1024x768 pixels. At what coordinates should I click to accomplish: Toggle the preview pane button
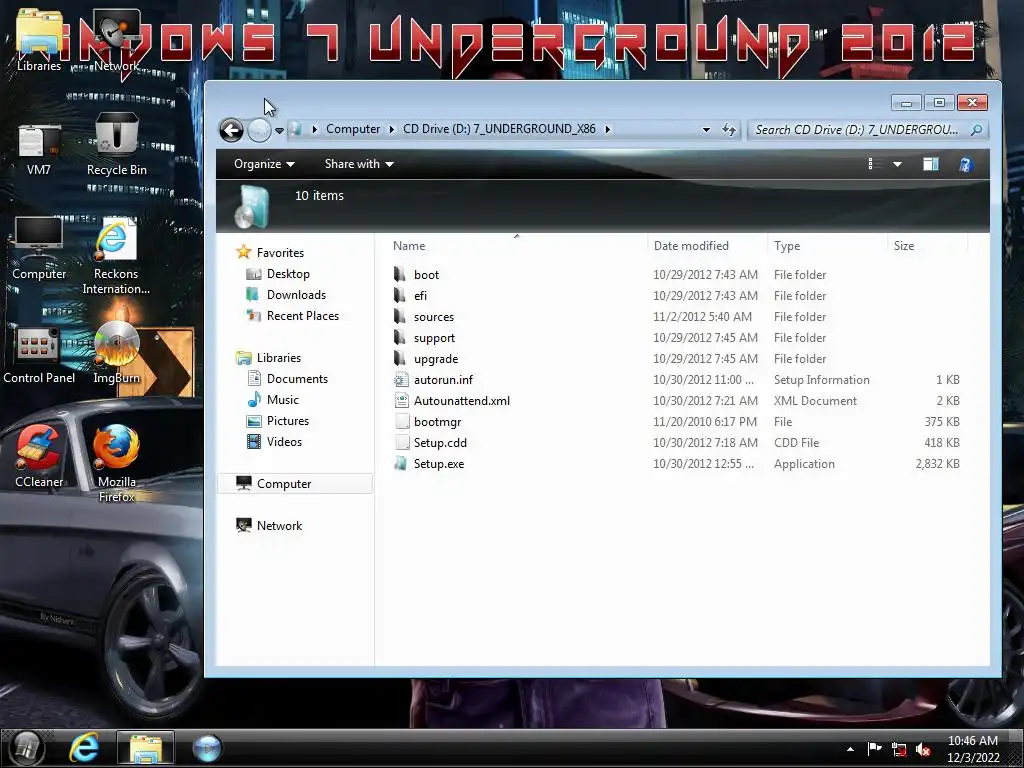pos(931,164)
